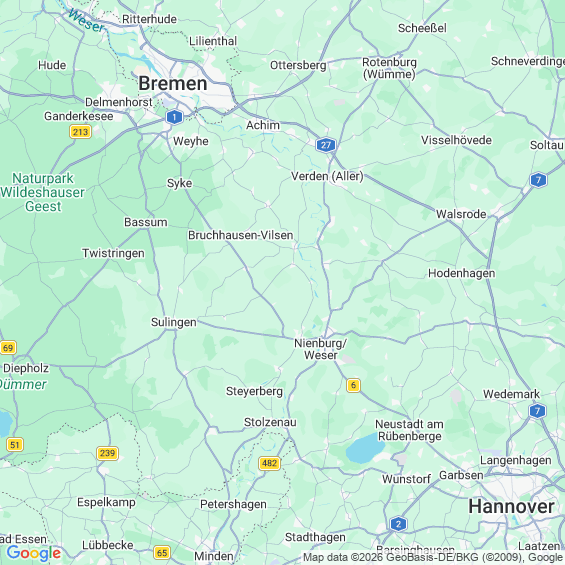Click the Verden (Aller) town label
565x565 pixels.
click(x=327, y=176)
